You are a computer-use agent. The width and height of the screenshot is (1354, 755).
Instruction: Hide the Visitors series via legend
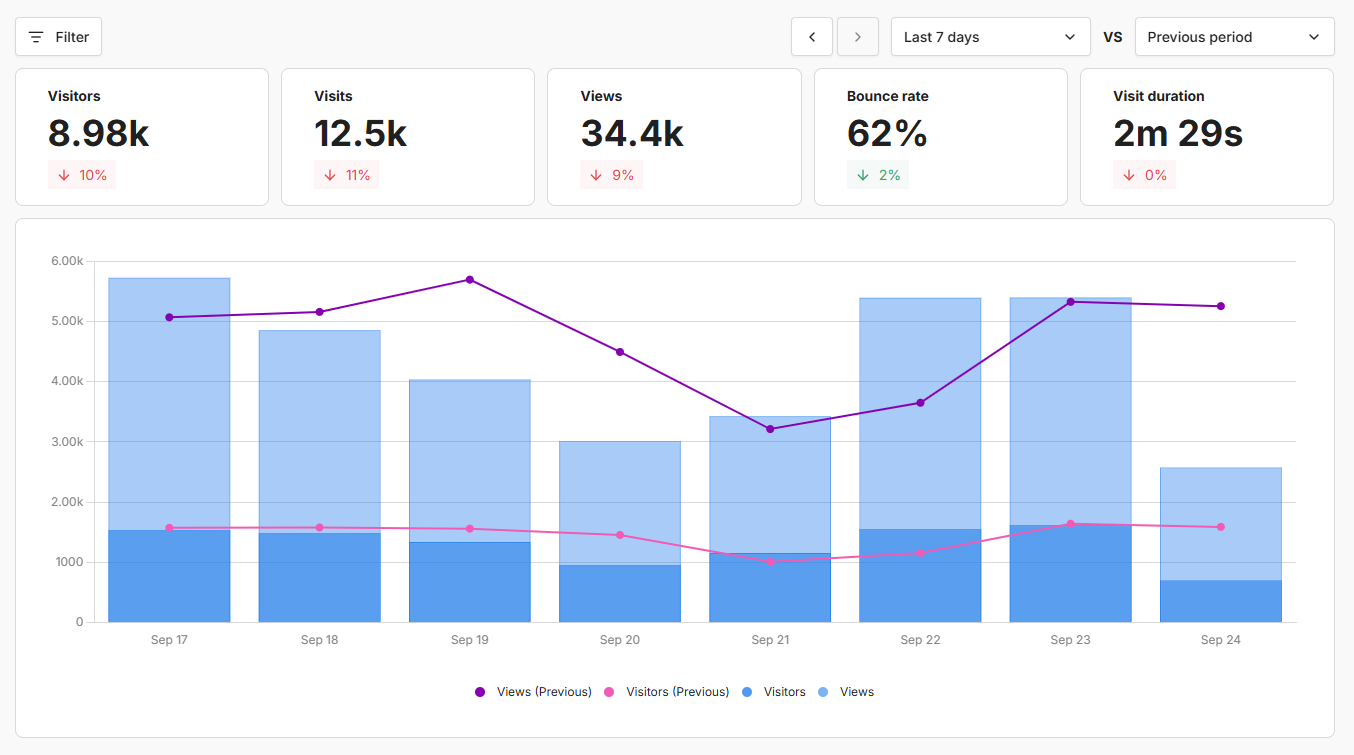(x=774, y=692)
